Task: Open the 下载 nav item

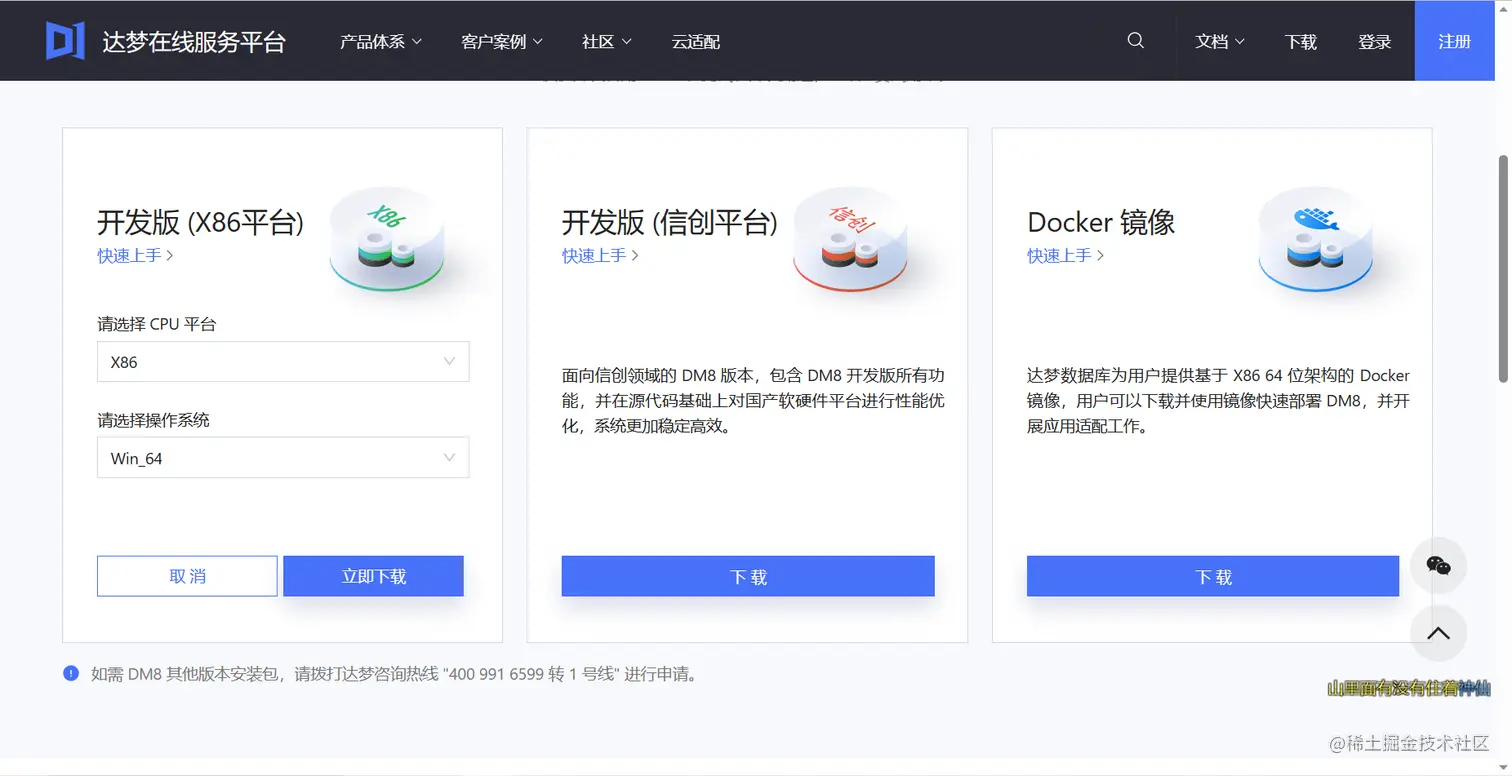Action: point(1301,42)
